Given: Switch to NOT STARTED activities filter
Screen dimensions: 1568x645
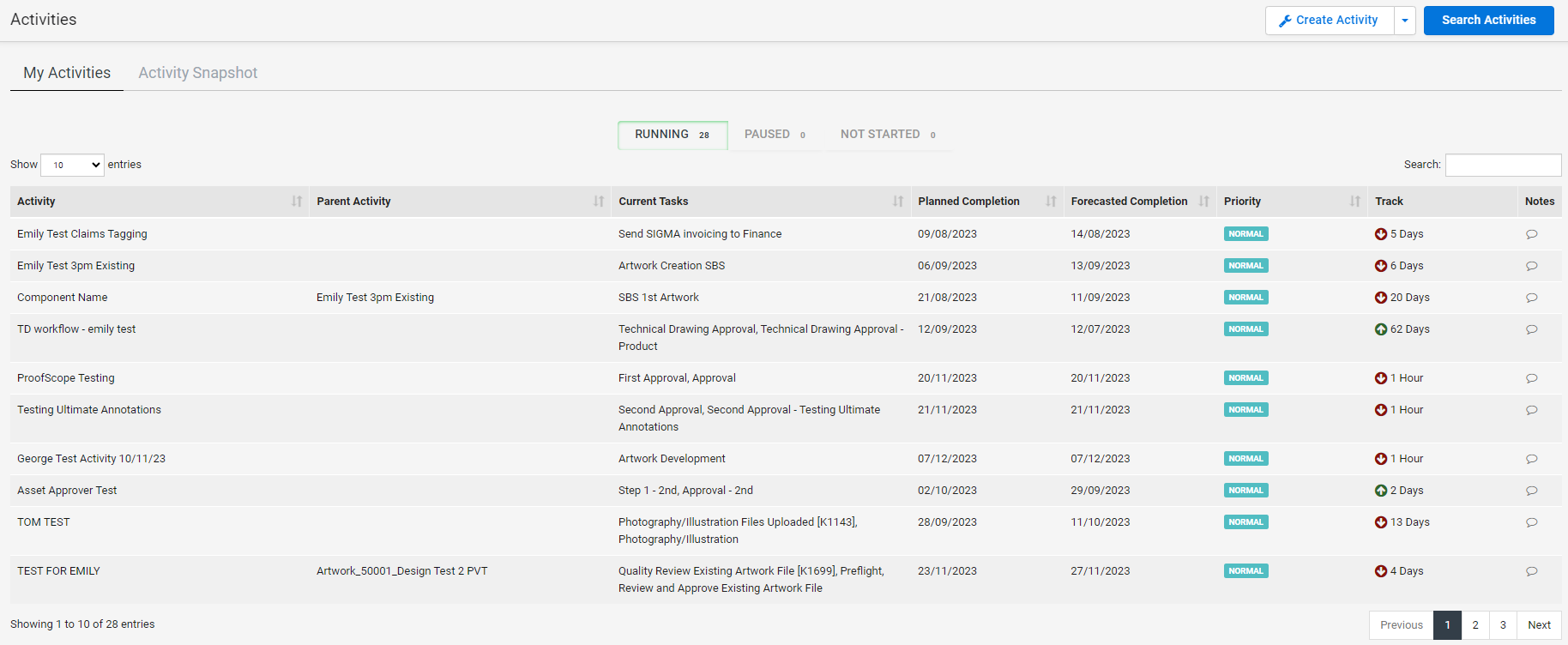Looking at the screenshot, I should (888, 135).
